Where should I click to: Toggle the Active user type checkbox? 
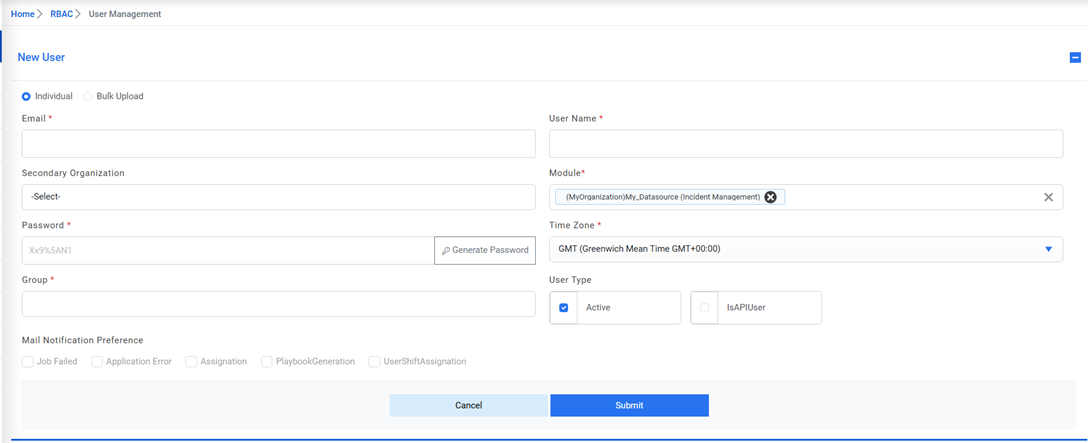coord(564,308)
